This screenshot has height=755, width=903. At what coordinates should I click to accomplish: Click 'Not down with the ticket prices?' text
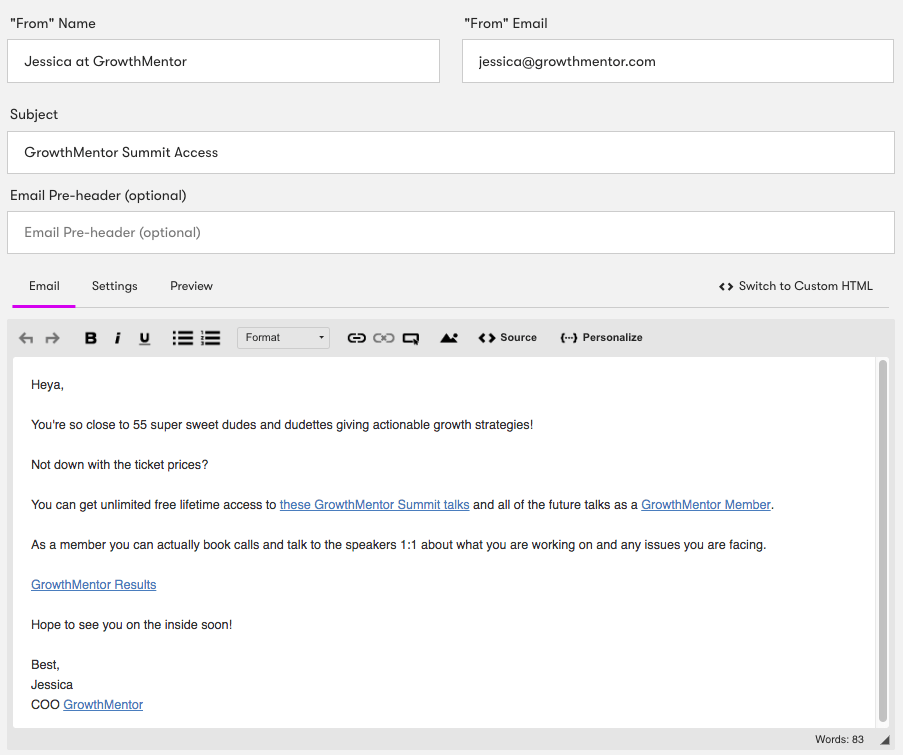coord(119,465)
